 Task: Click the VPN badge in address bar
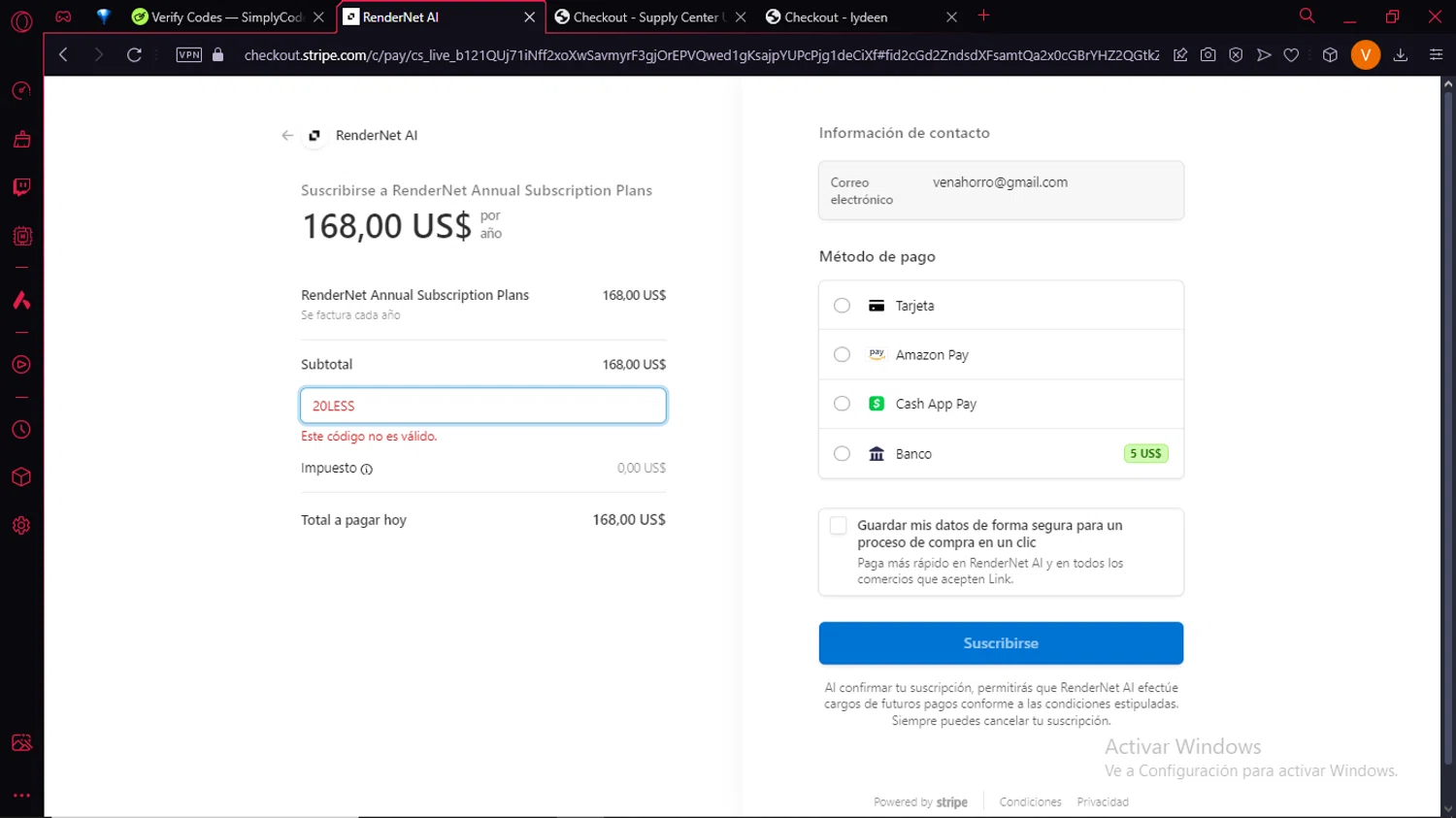click(188, 55)
